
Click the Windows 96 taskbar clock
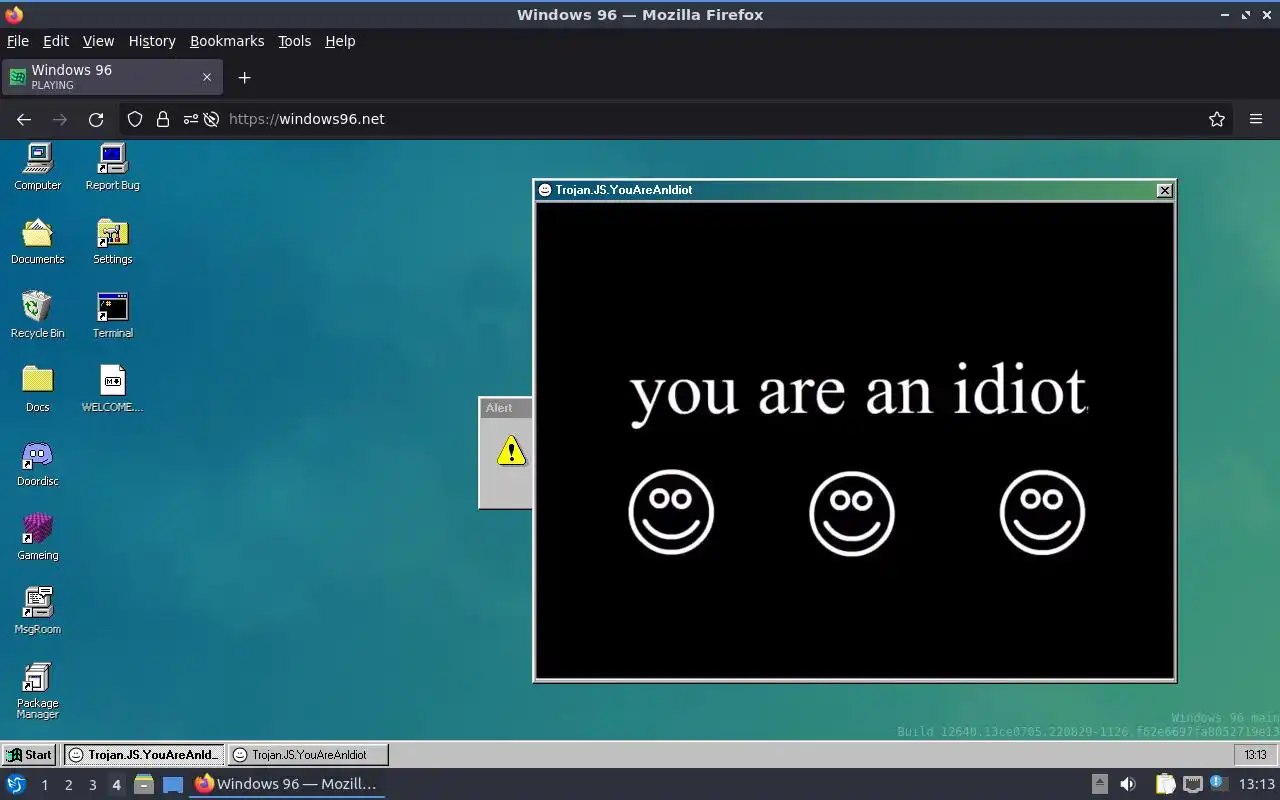(x=1255, y=755)
